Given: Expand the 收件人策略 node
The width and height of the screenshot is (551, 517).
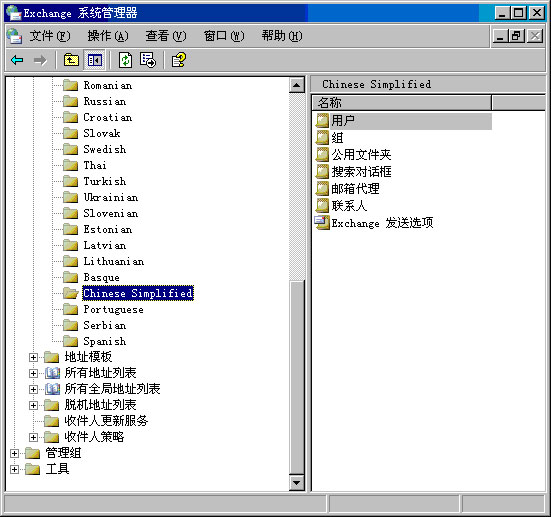Looking at the screenshot, I should pos(33,437).
